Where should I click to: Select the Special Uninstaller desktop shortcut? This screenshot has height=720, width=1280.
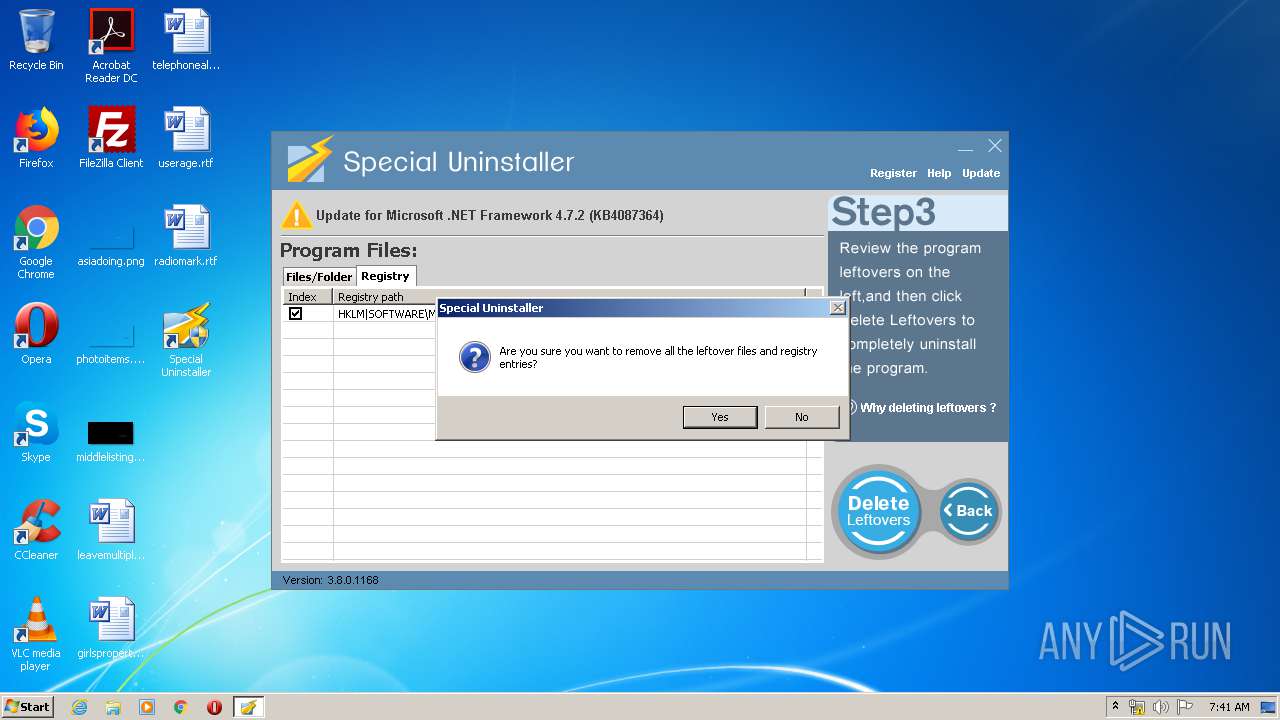(186, 340)
